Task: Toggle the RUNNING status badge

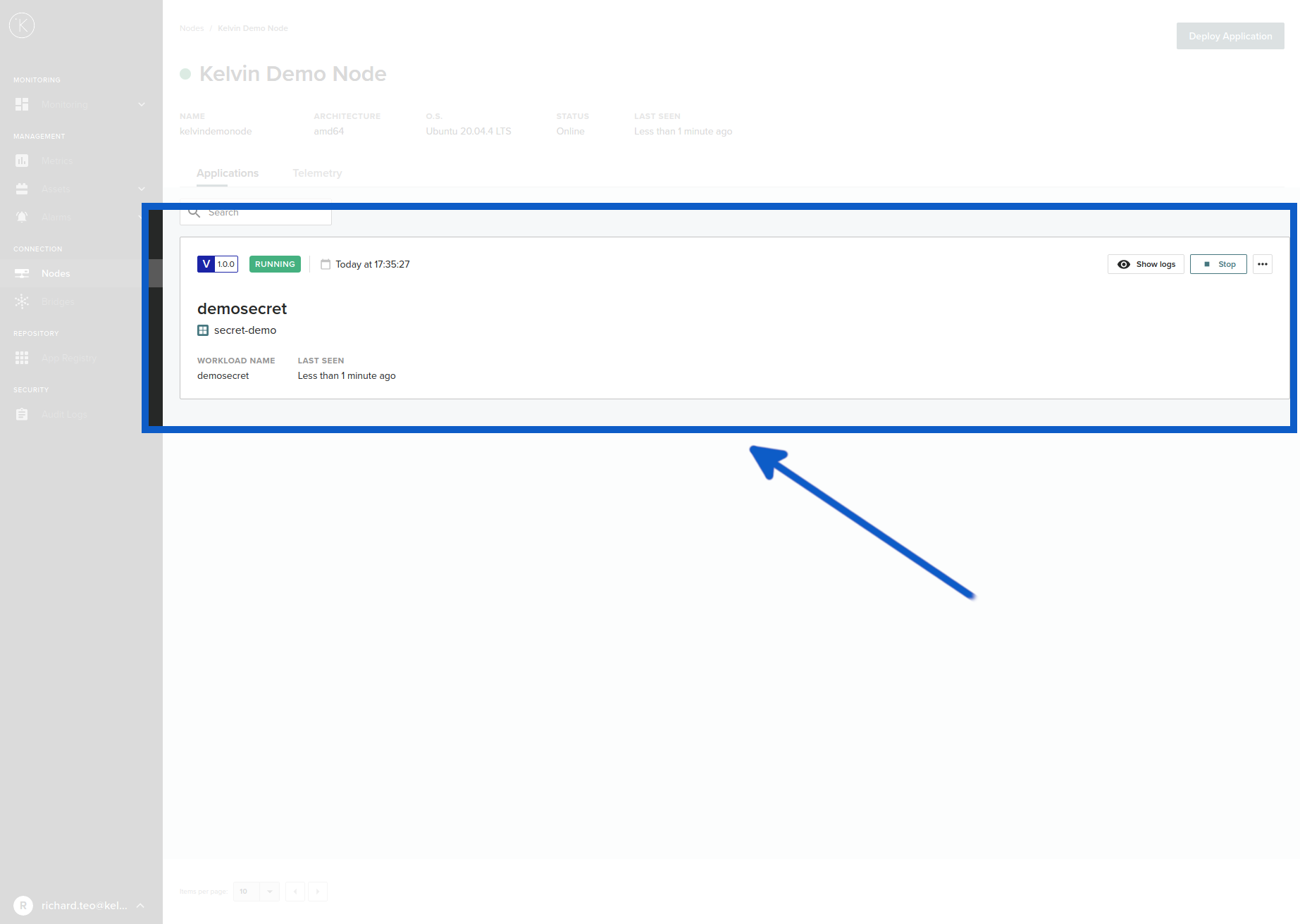Action: point(275,264)
